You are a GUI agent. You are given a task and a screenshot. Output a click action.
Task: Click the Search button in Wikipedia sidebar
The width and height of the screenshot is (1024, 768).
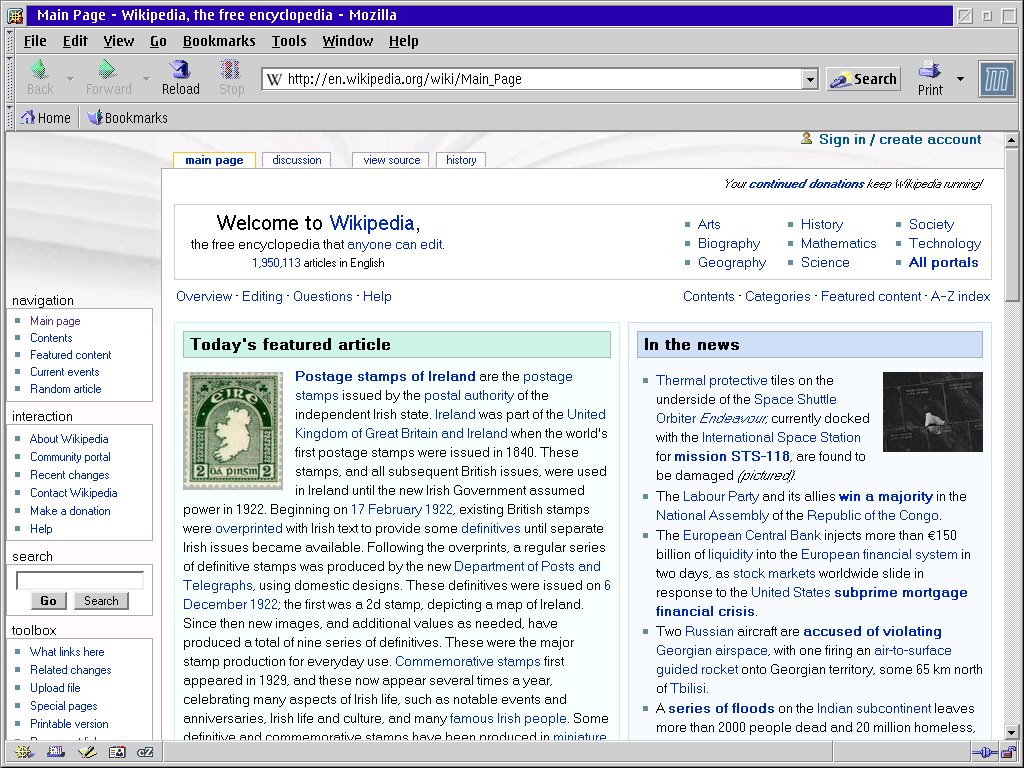click(x=101, y=601)
